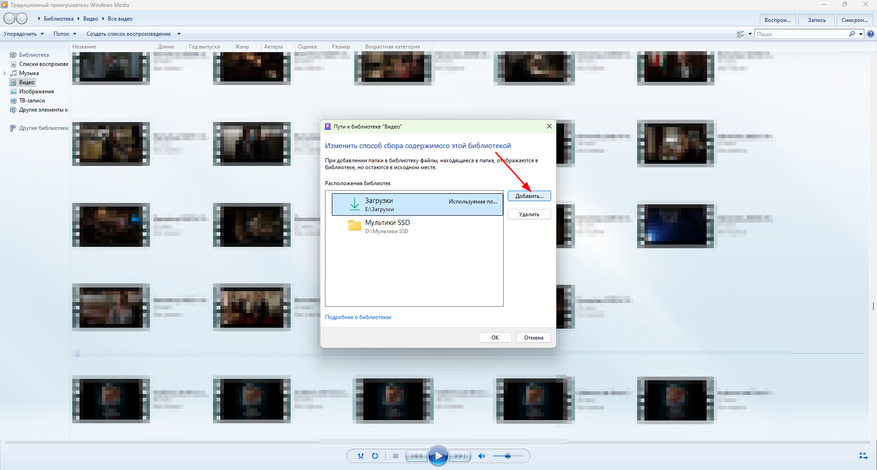
Task: Click the Back navigation arrow button
Action: click(9, 18)
